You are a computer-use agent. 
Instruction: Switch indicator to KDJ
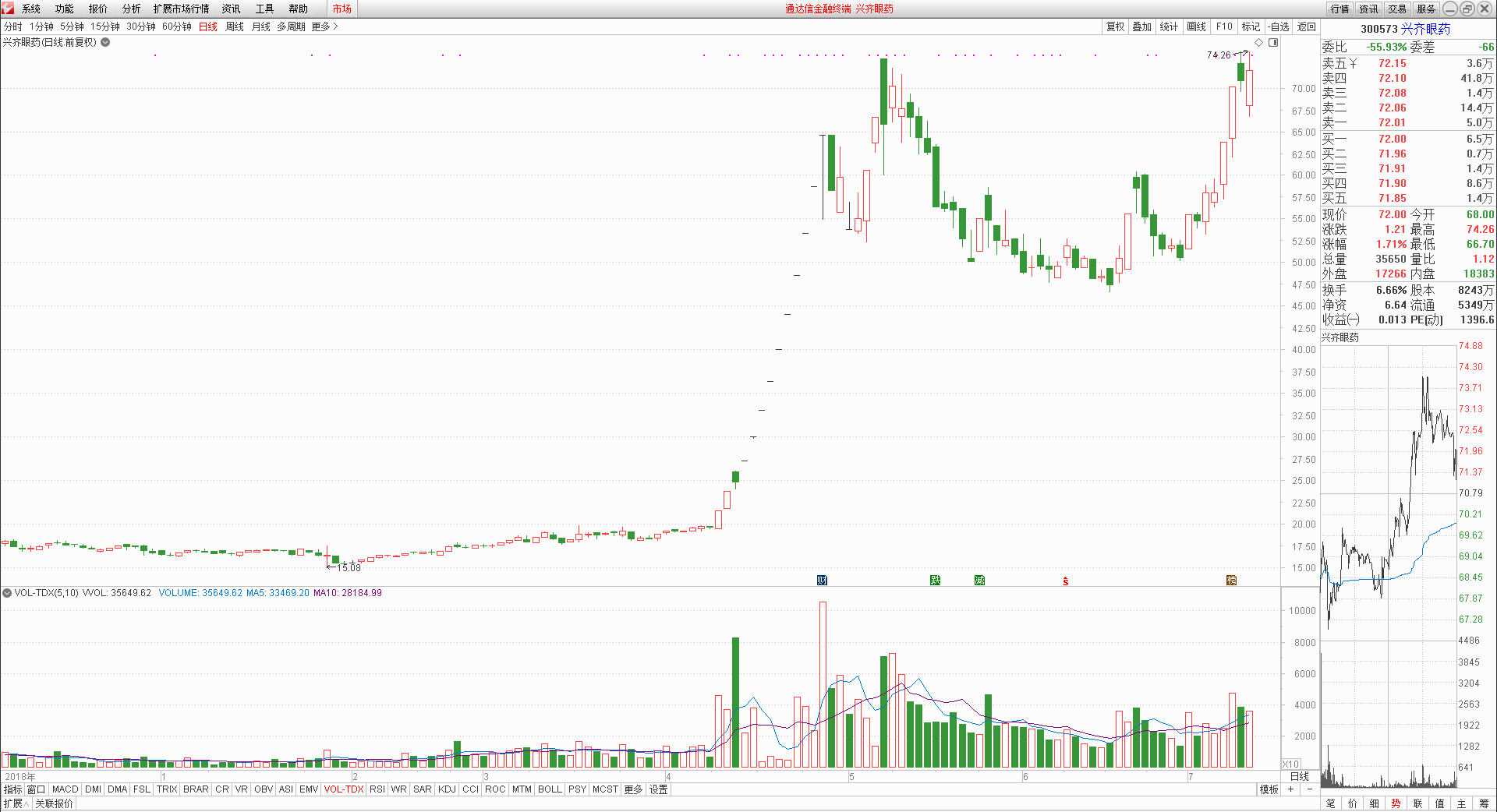pos(447,789)
